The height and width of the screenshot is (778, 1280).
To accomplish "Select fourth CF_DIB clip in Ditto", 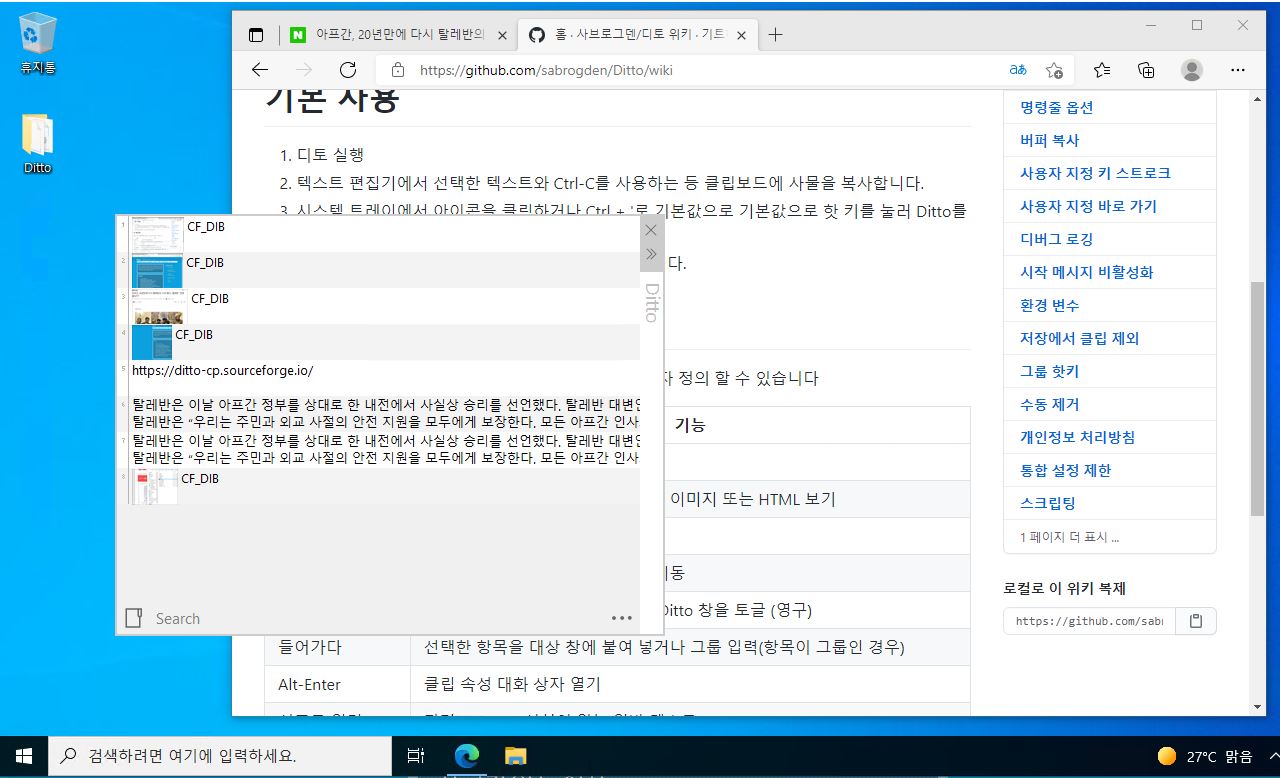I will pos(378,342).
